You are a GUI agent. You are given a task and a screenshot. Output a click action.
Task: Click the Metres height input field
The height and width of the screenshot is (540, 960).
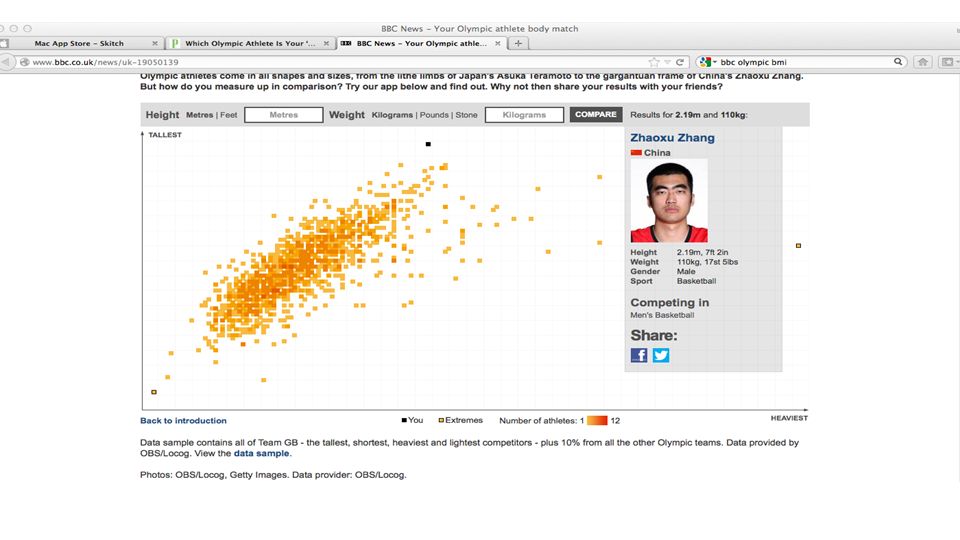[x=283, y=114]
